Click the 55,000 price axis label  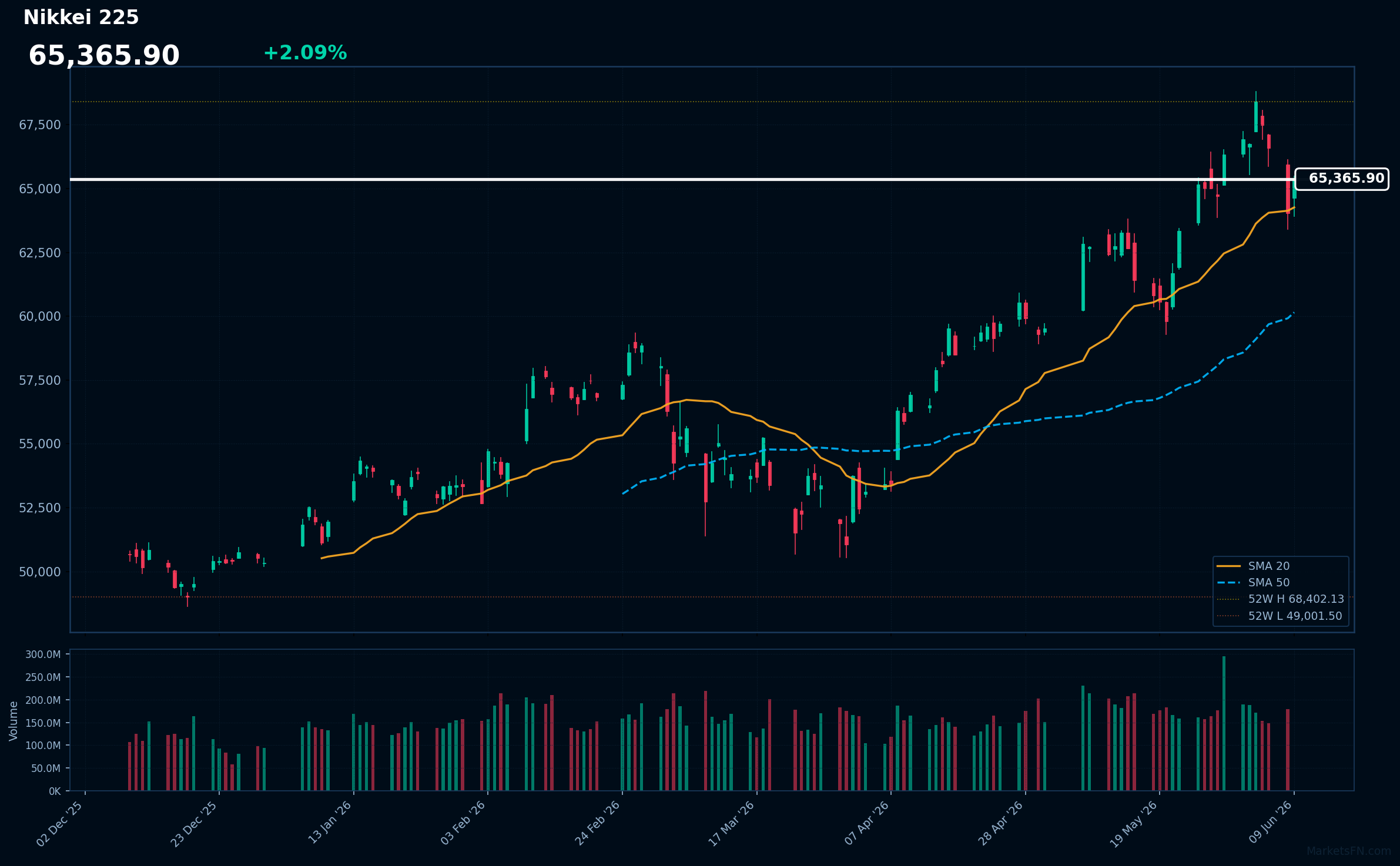pyautogui.click(x=40, y=444)
